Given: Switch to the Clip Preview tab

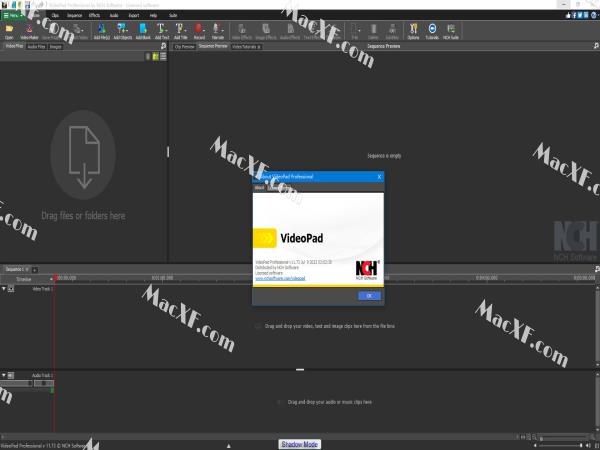Looking at the screenshot, I should click(x=184, y=46).
